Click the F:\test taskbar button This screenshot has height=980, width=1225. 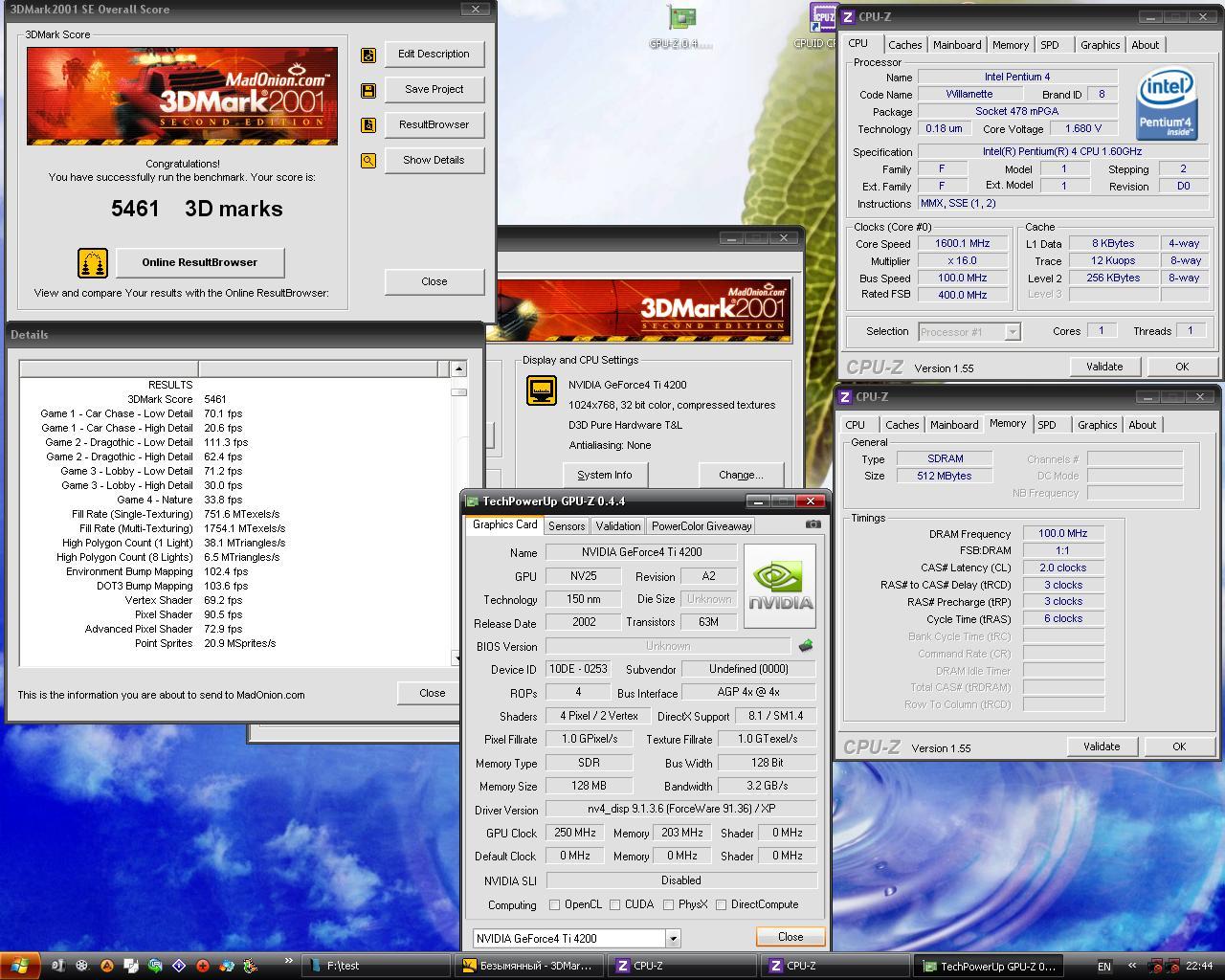(376, 967)
